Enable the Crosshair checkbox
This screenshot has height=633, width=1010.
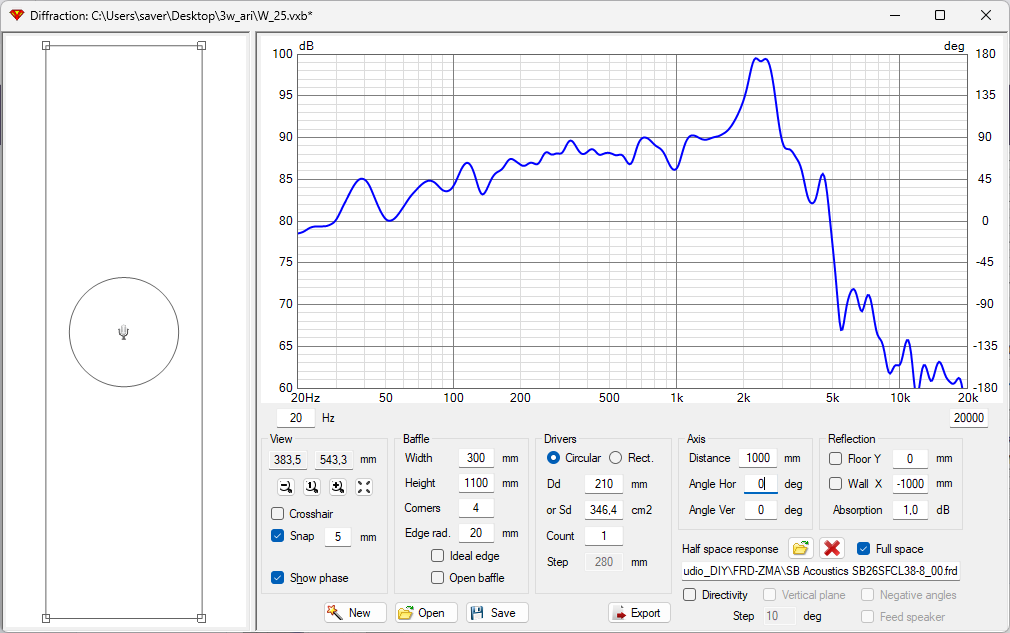[278, 514]
